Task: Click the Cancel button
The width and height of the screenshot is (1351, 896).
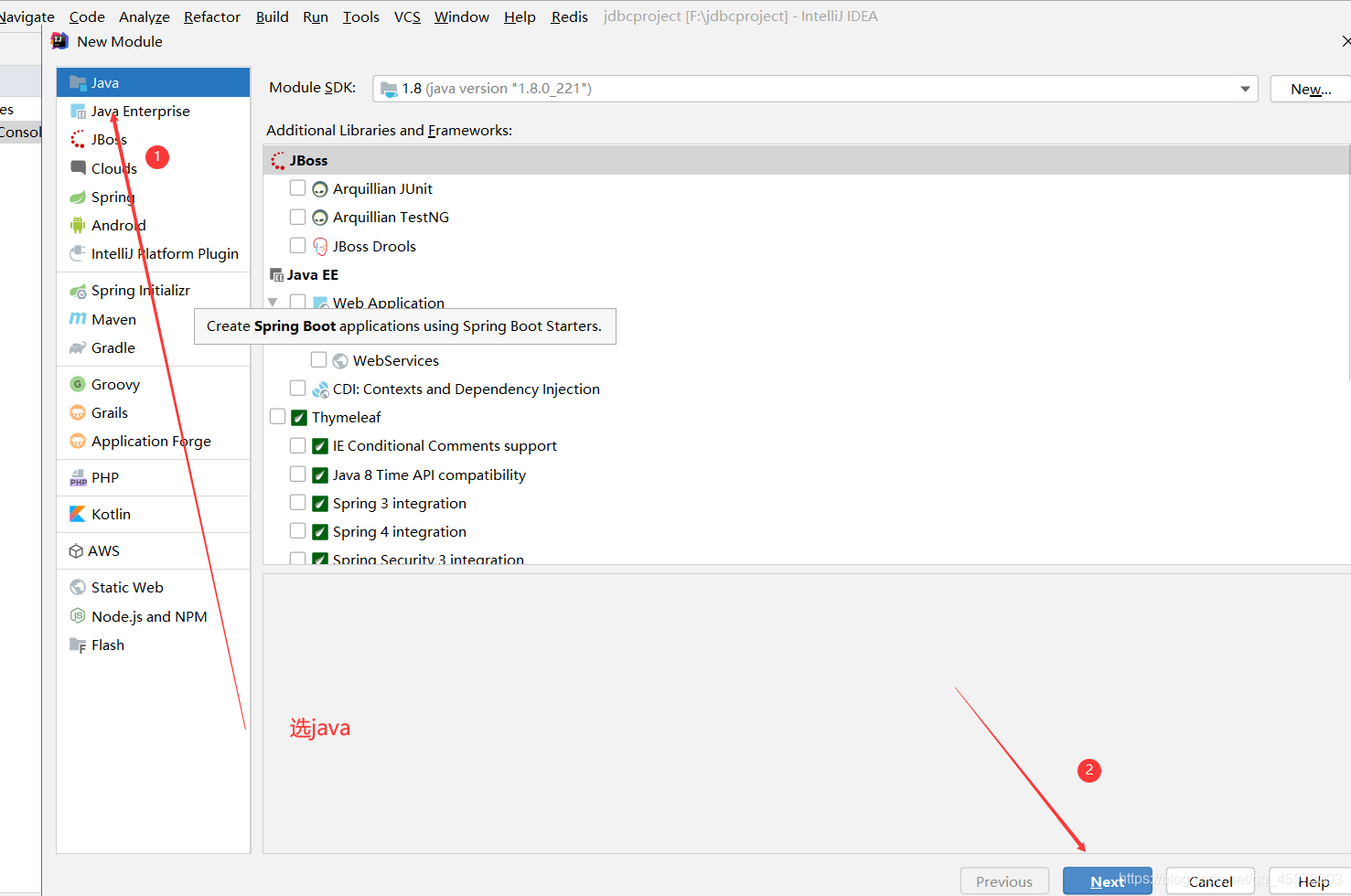Action: pyautogui.click(x=1211, y=881)
